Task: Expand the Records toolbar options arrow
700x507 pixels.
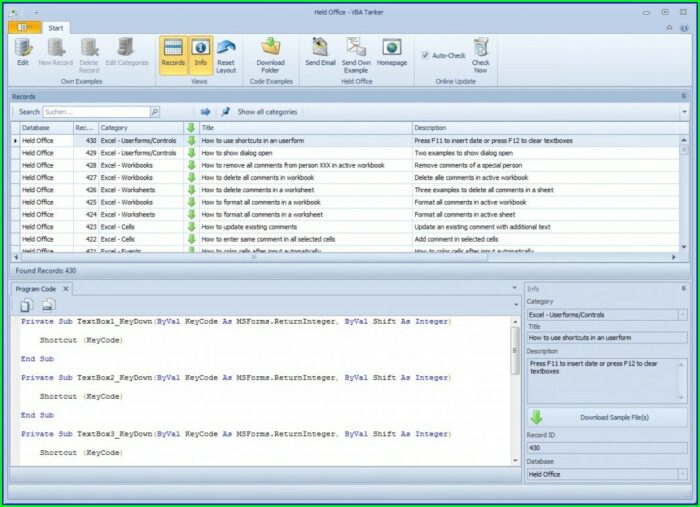Action: point(684,112)
